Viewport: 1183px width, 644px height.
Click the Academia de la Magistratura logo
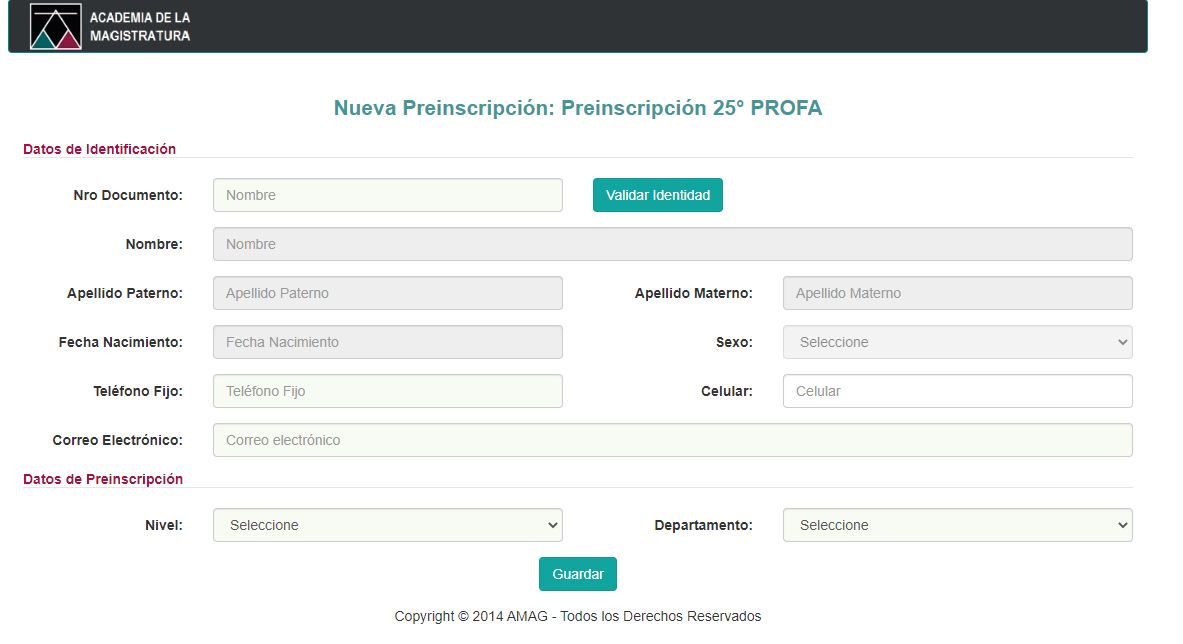pyautogui.click(x=56, y=26)
